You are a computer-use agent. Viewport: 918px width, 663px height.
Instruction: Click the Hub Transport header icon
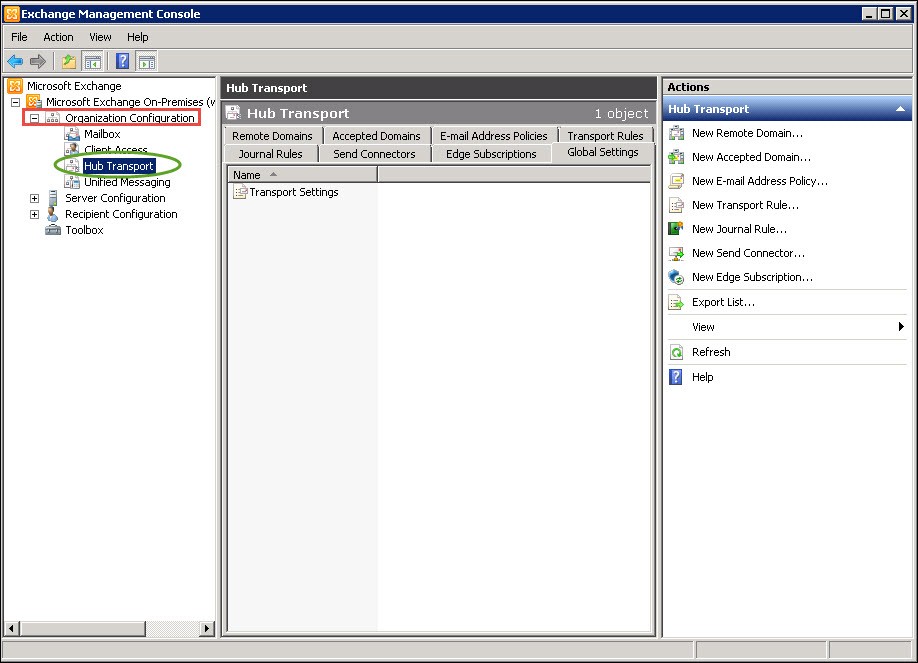(x=234, y=112)
